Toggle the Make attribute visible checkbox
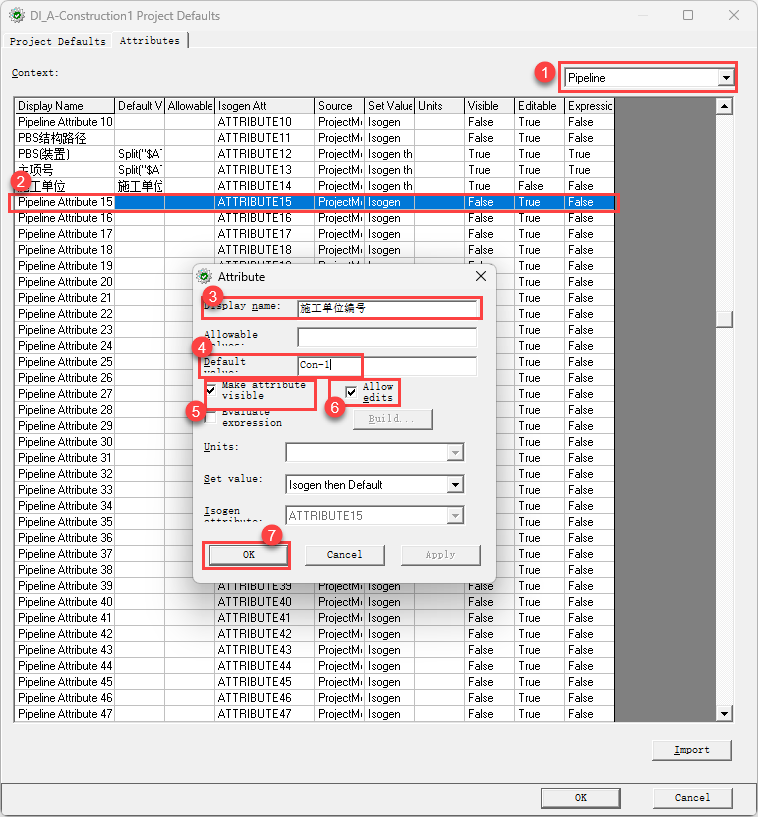 click(211, 389)
